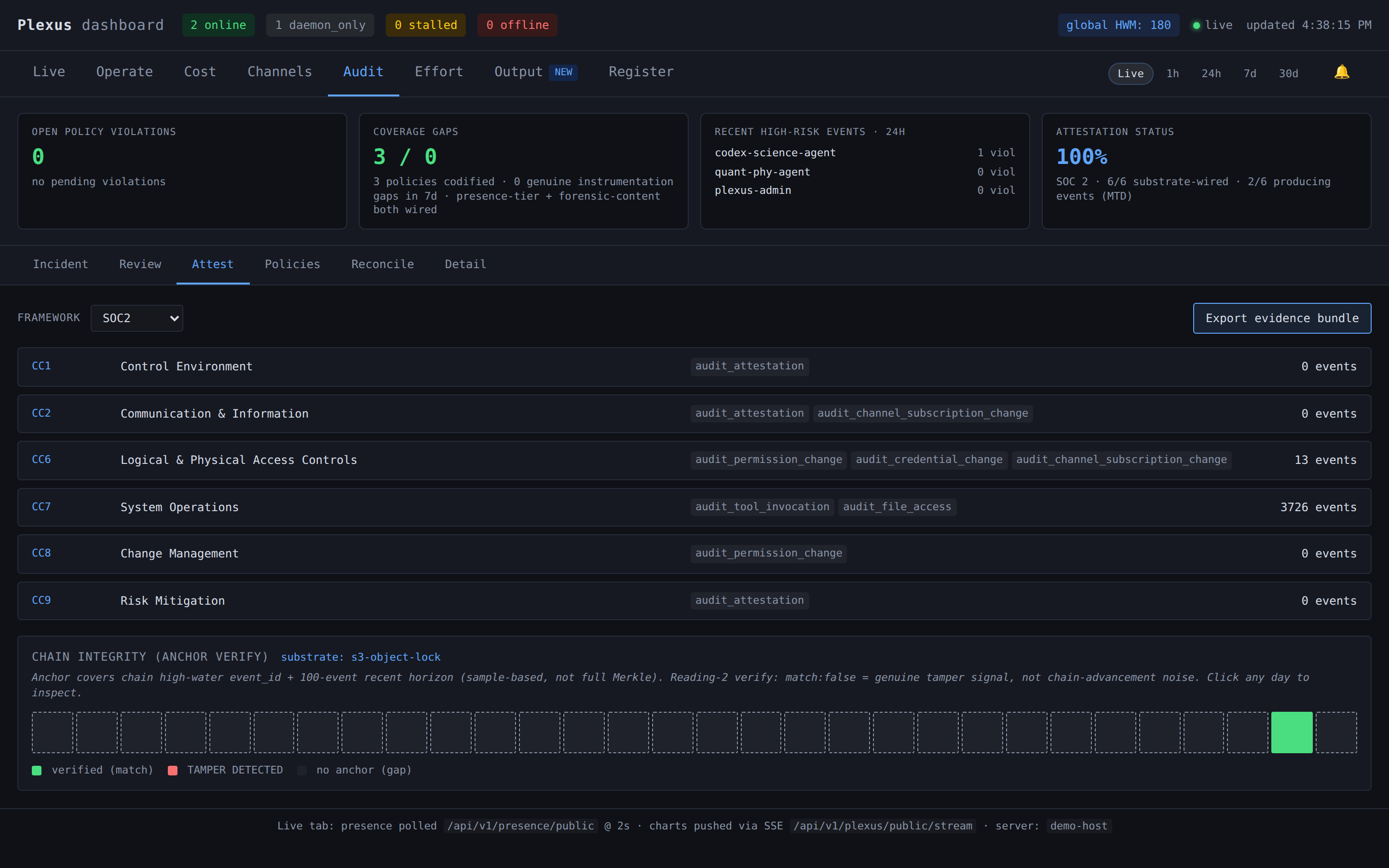Image resolution: width=1389 pixels, height=868 pixels.
Task: Click the last empty anchor day cell
Action: tap(1336, 732)
